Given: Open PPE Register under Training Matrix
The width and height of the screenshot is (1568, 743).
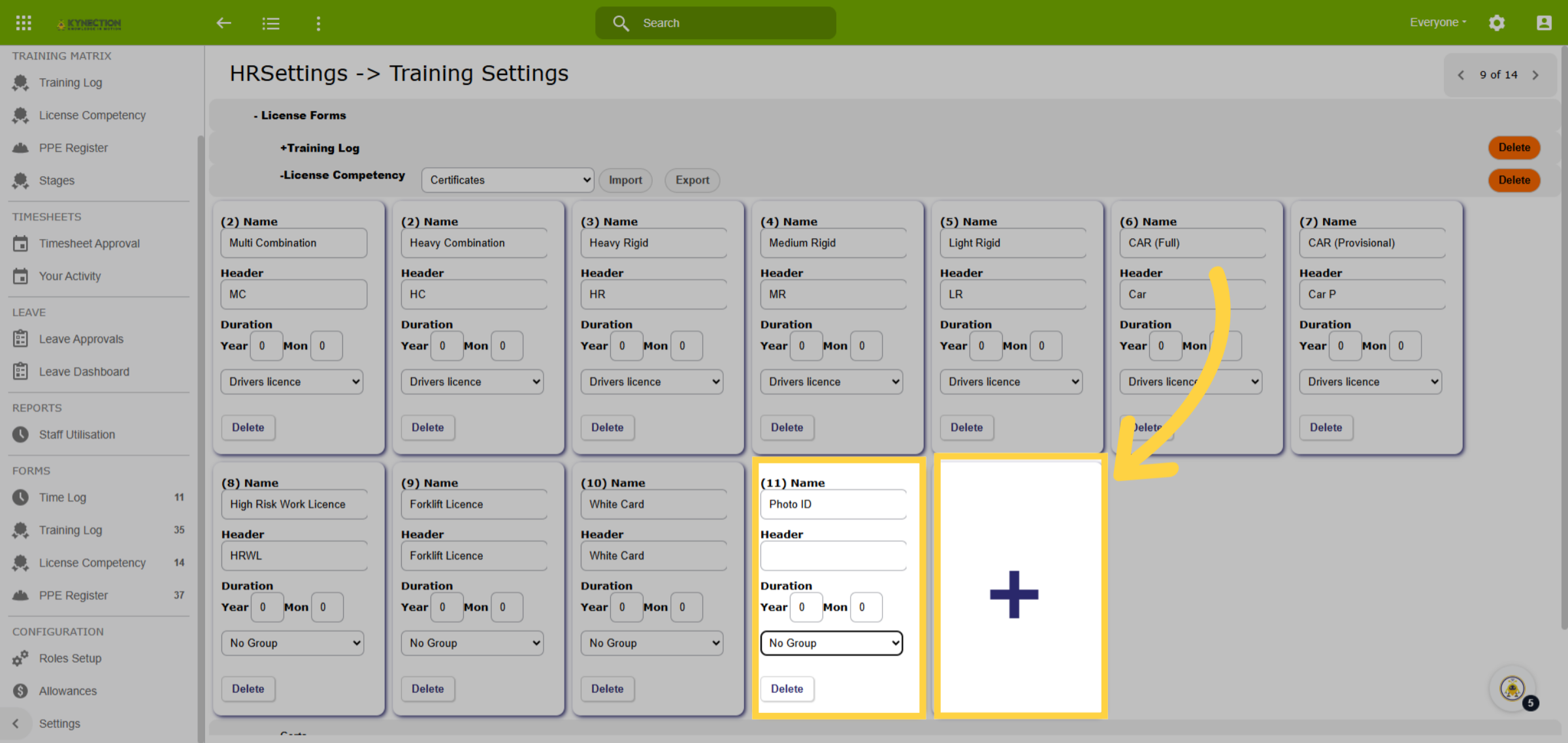Looking at the screenshot, I should (x=73, y=148).
